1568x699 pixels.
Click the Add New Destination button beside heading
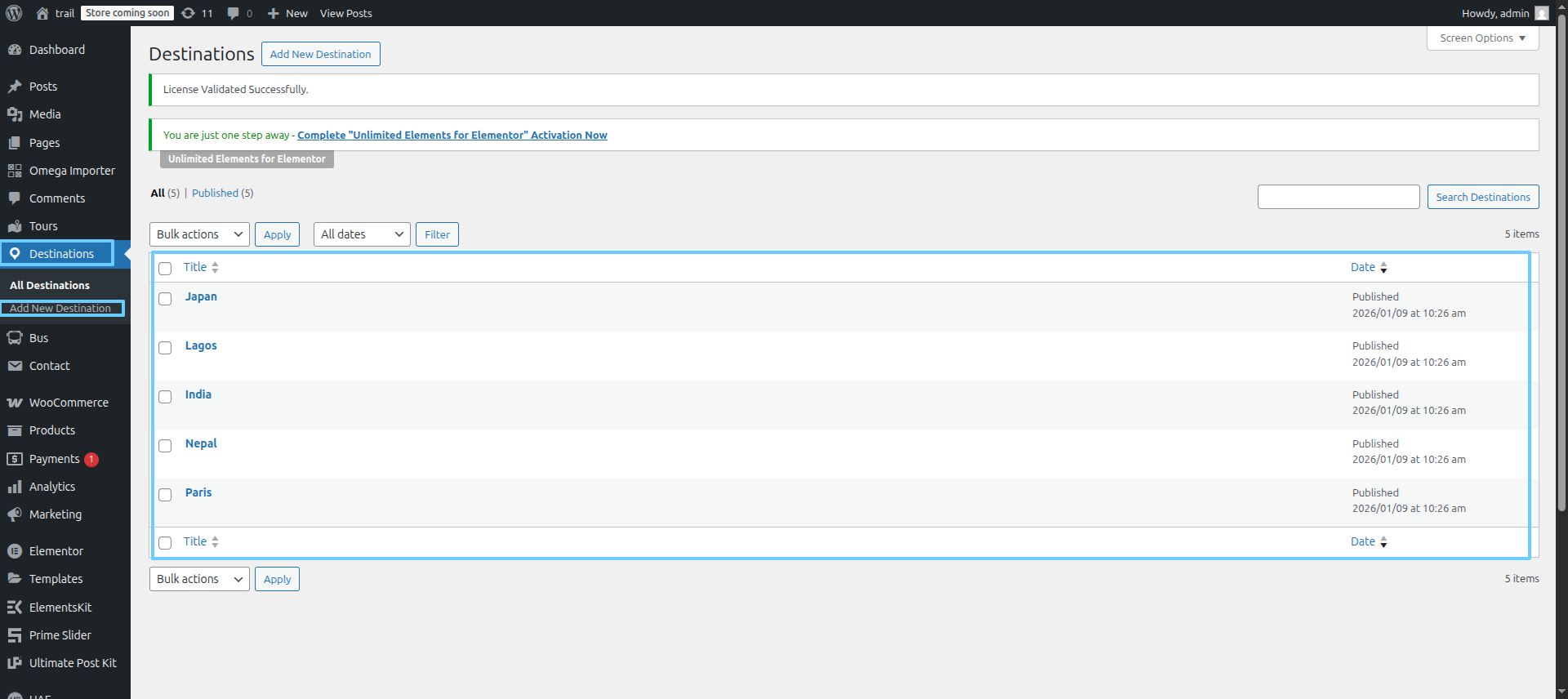tap(320, 54)
